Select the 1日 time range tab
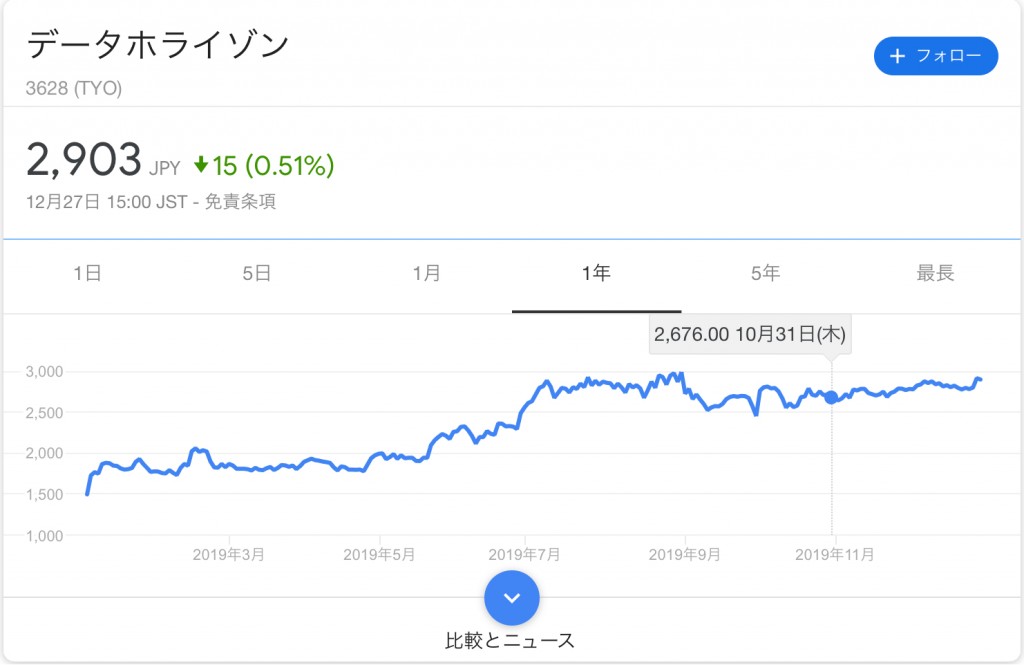The width and height of the screenshot is (1024, 665). [88, 273]
